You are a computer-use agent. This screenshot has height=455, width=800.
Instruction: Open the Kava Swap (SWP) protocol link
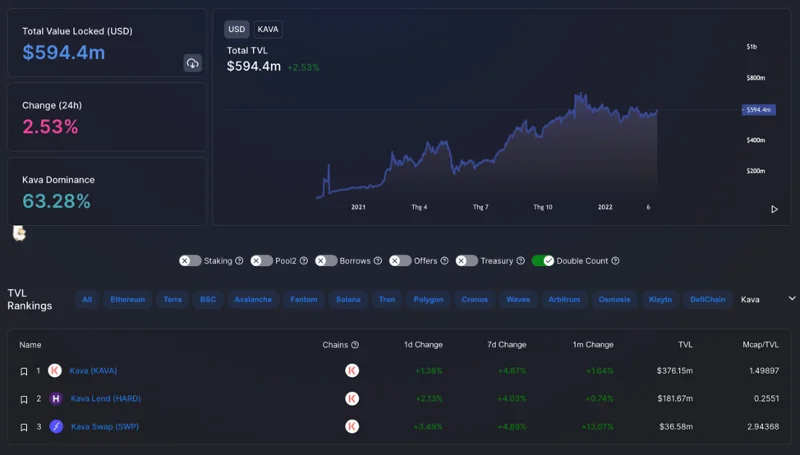[105, 426]
